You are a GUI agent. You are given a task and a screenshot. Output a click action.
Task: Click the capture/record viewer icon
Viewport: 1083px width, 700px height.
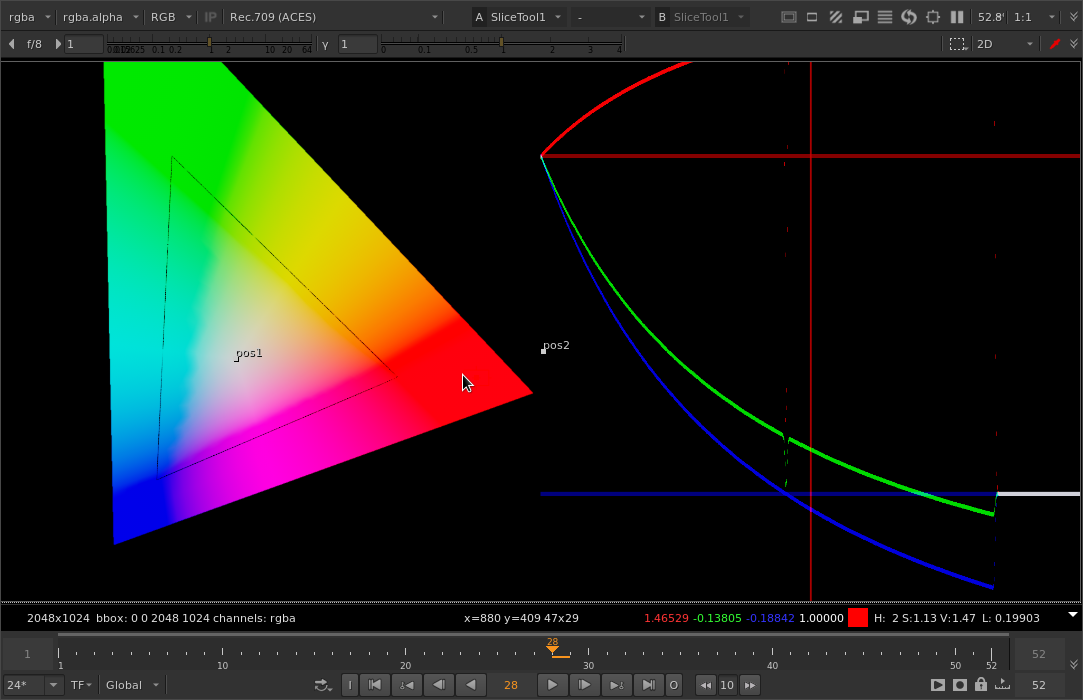pos(960,685)
